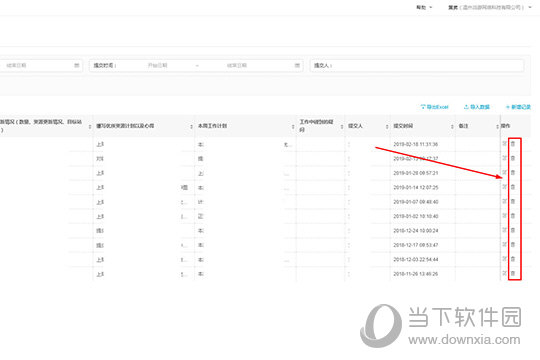
Task: Delete the record submitted 2018-12-03 22:54:44
Action: [513, 259]
